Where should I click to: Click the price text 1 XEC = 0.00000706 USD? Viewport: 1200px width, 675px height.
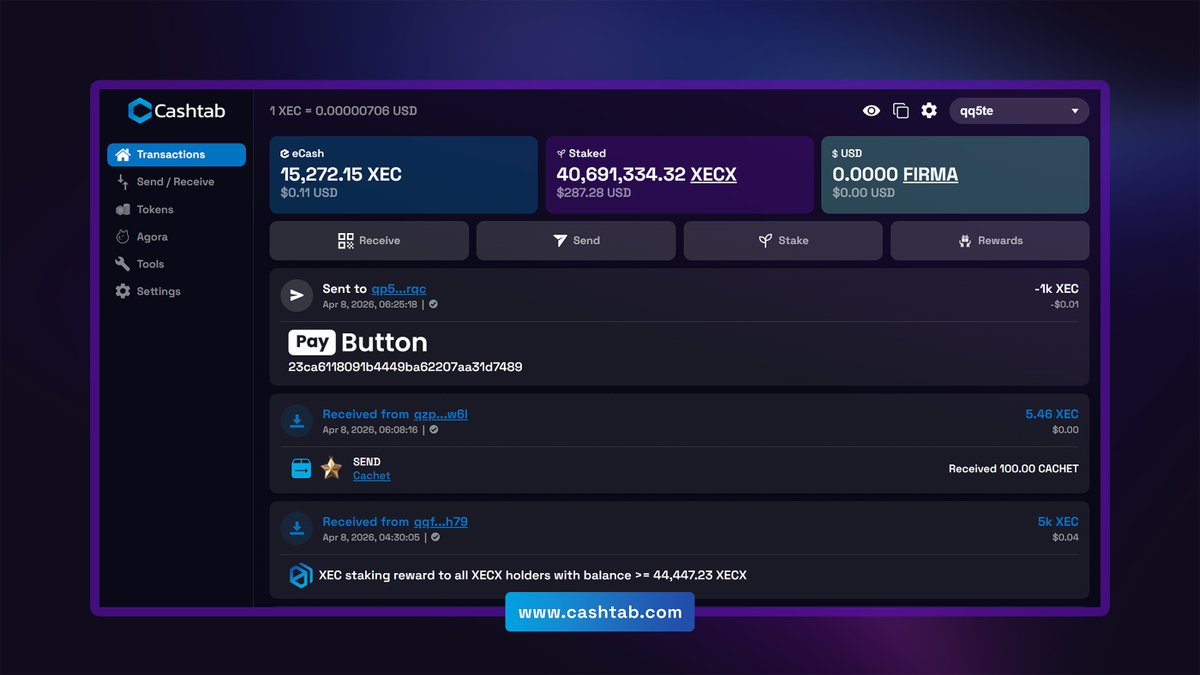(x=343, y=111)
